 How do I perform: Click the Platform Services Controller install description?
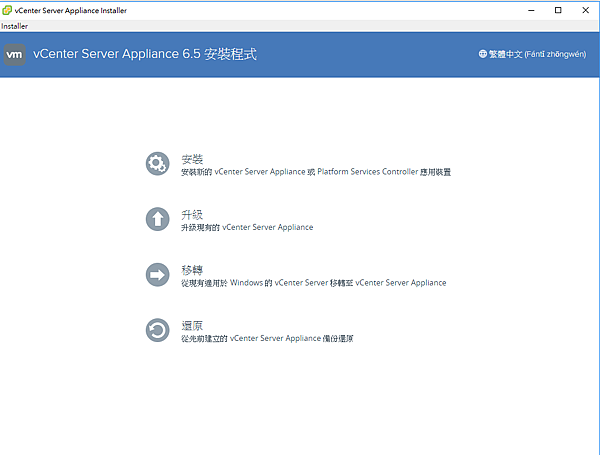tap(316, 172)
